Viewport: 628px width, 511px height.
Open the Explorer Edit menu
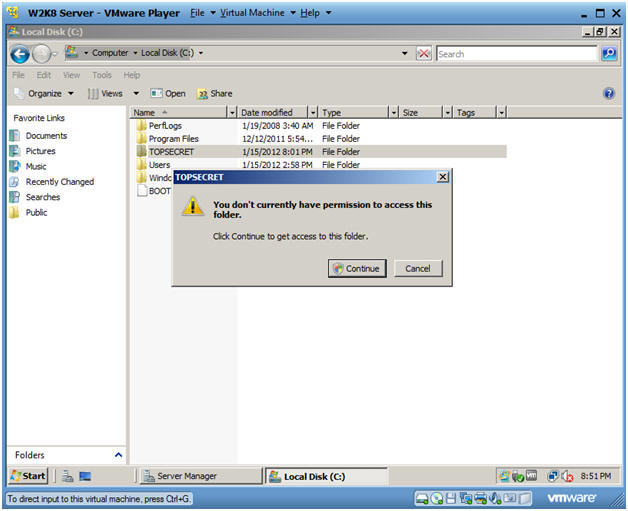(44, 75)
